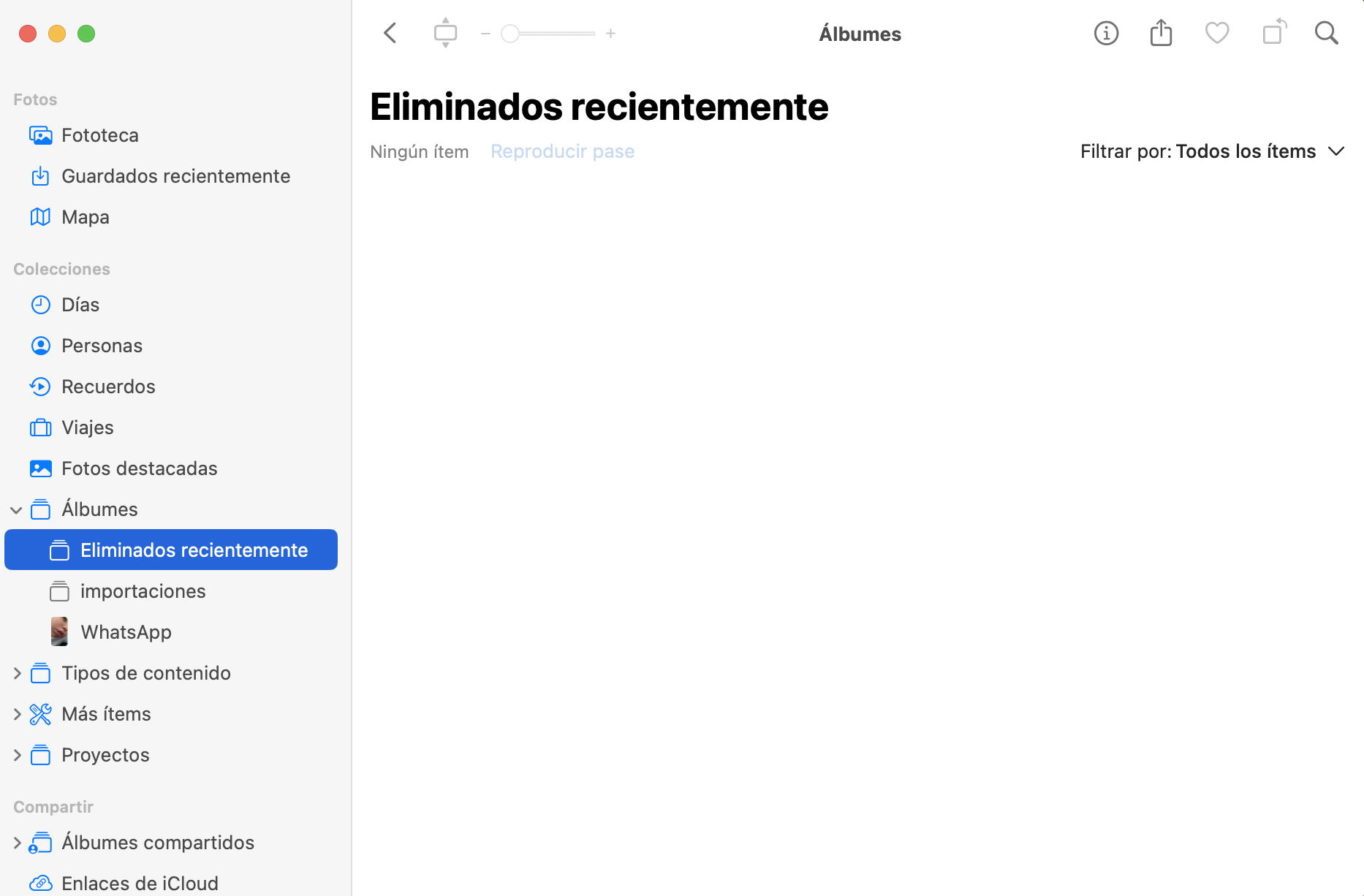The width and height of the screenshot is (1364, 896).
Task: Adjust the thumbnail zoom slider
Action: point(511,33)
